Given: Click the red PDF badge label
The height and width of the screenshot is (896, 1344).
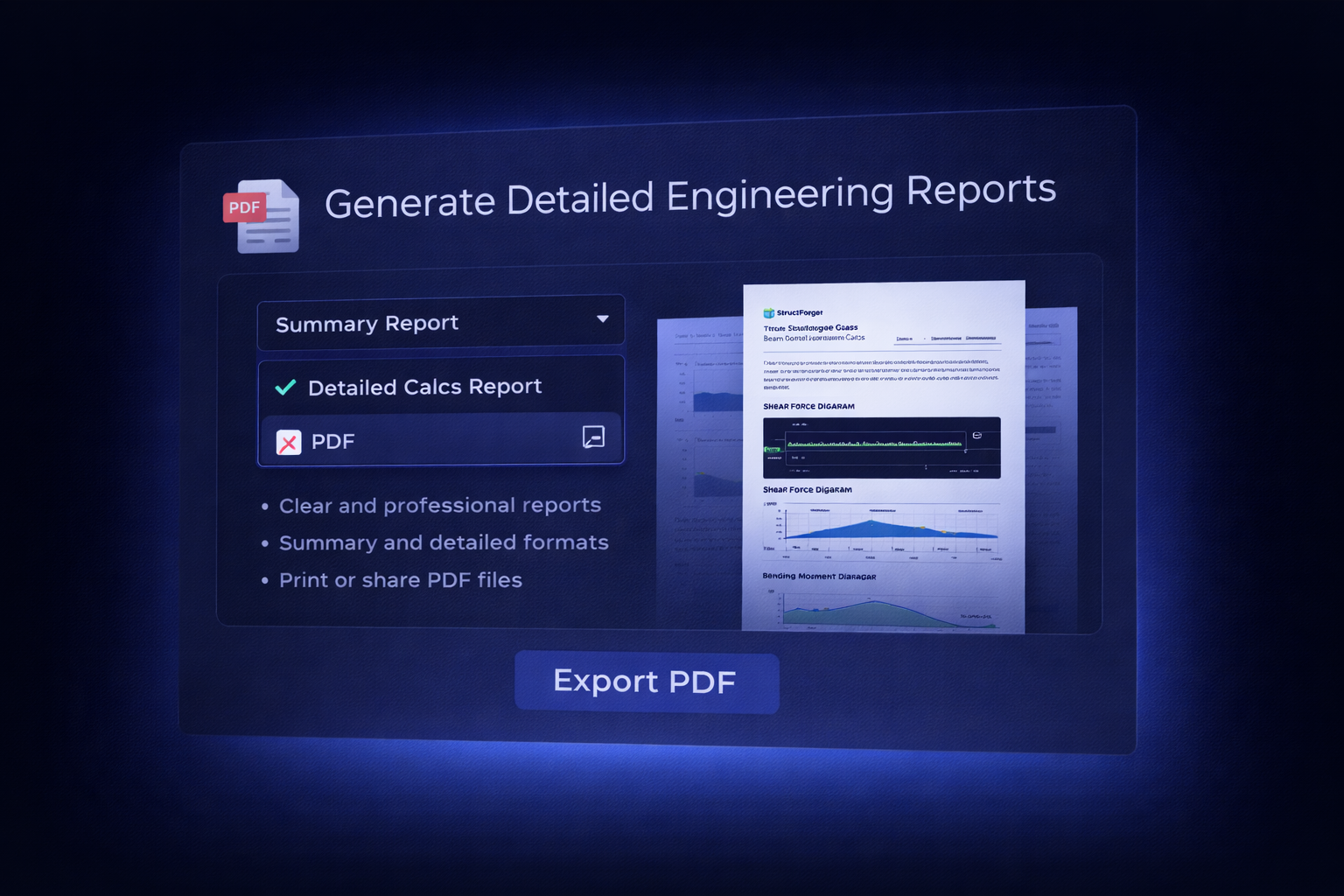Looking at the screenshot, I should coord(244,207).
